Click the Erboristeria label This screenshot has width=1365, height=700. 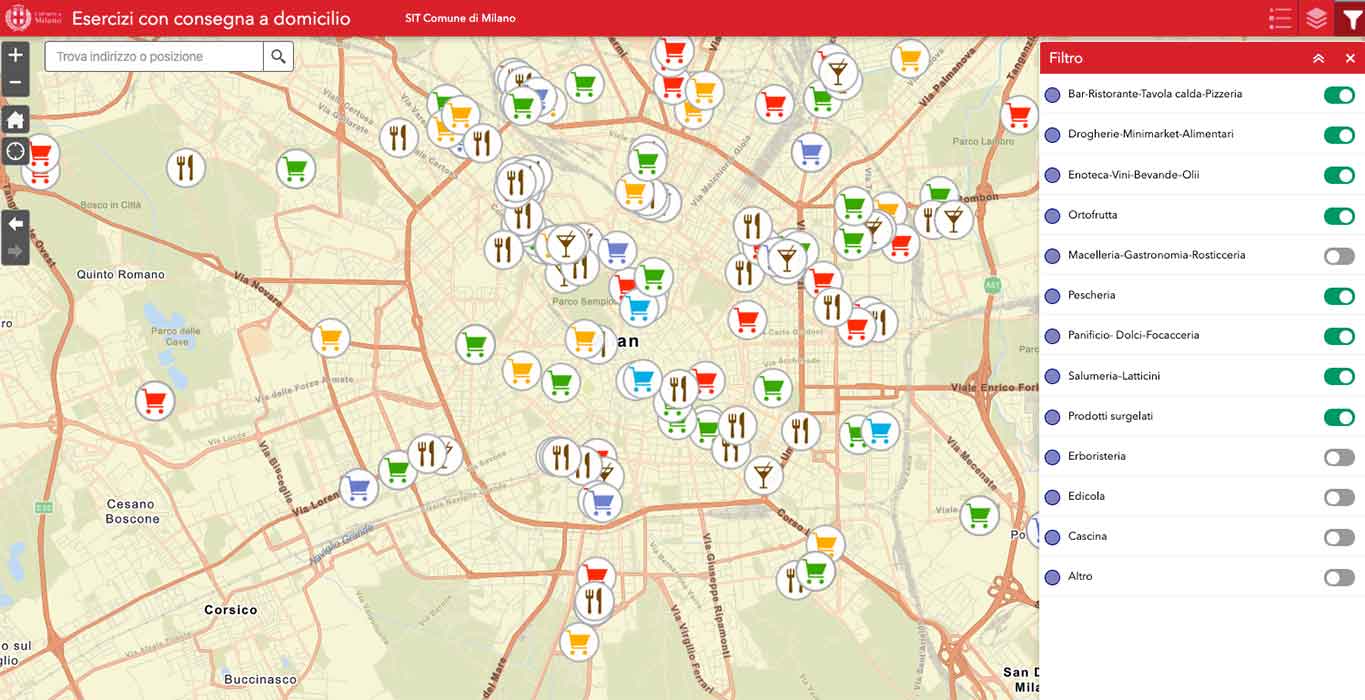click(1097, 456)
